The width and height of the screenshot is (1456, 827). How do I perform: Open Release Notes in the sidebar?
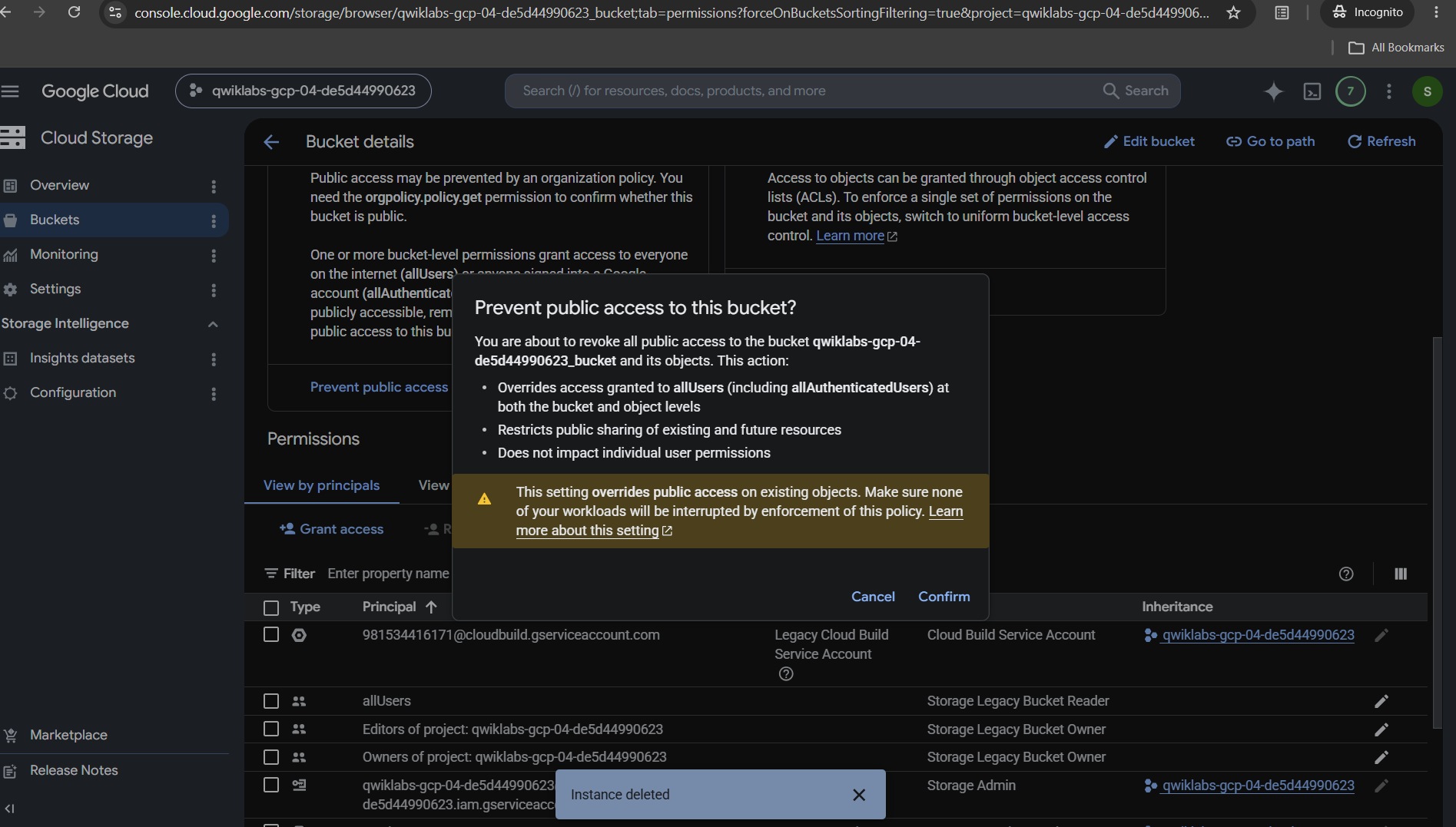pos(74,770)
